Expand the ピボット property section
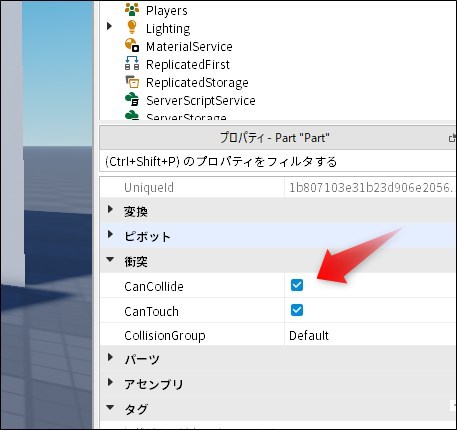 click(x=110, y=234)
